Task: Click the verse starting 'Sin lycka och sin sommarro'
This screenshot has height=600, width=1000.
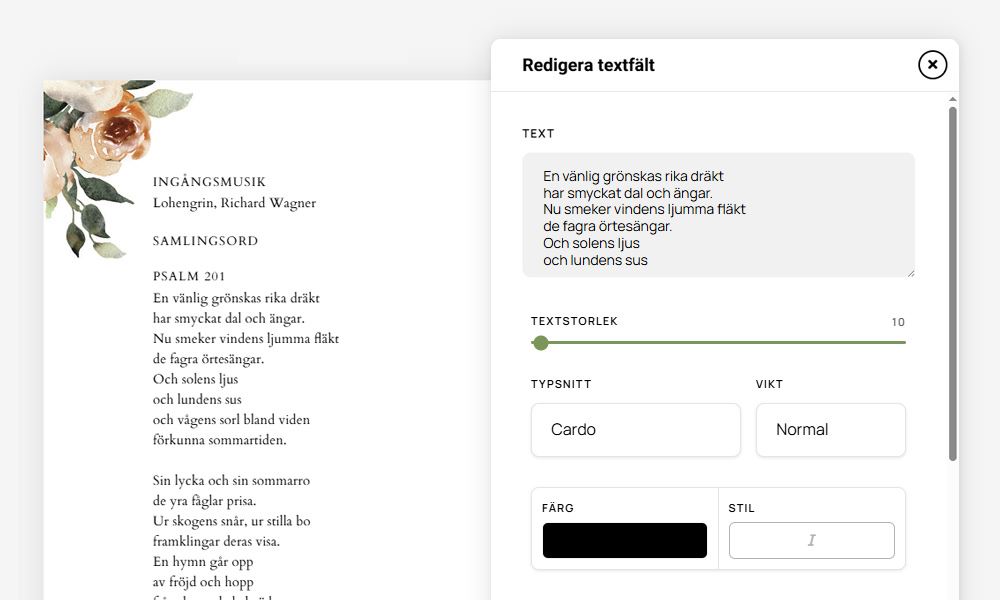Action: pyautogui.click(x=231, y=481)
